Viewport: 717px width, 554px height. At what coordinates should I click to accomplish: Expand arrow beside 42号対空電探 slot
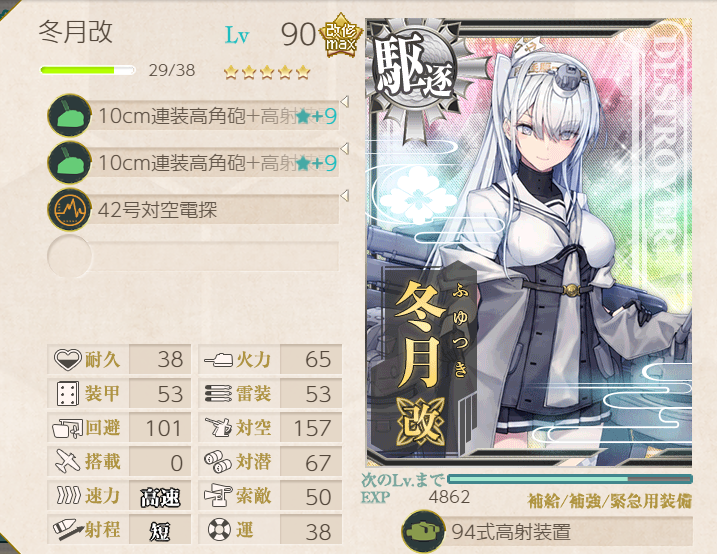click(x=345, y=196)
